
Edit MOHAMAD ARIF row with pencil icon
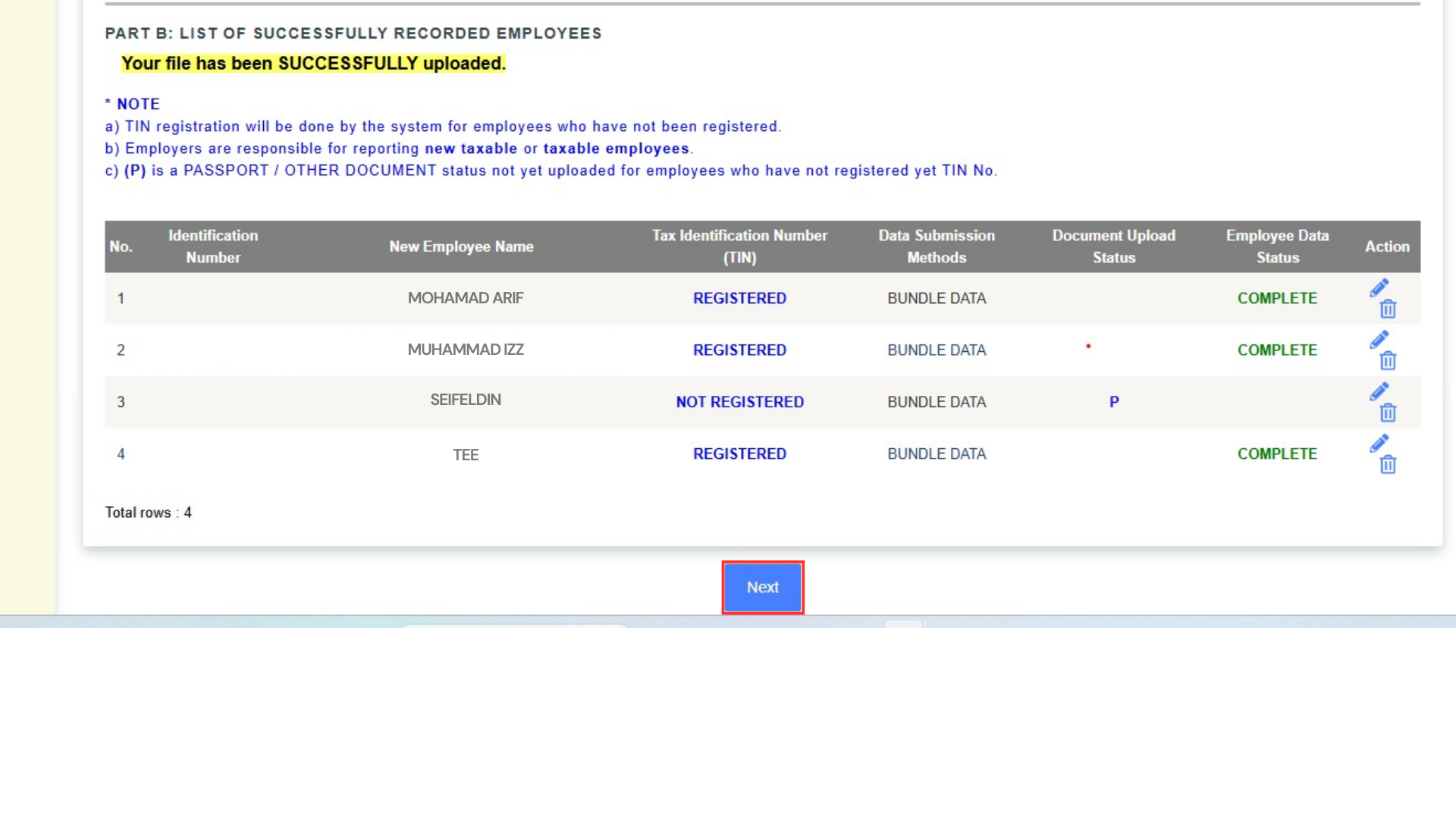coord(1379,288)
